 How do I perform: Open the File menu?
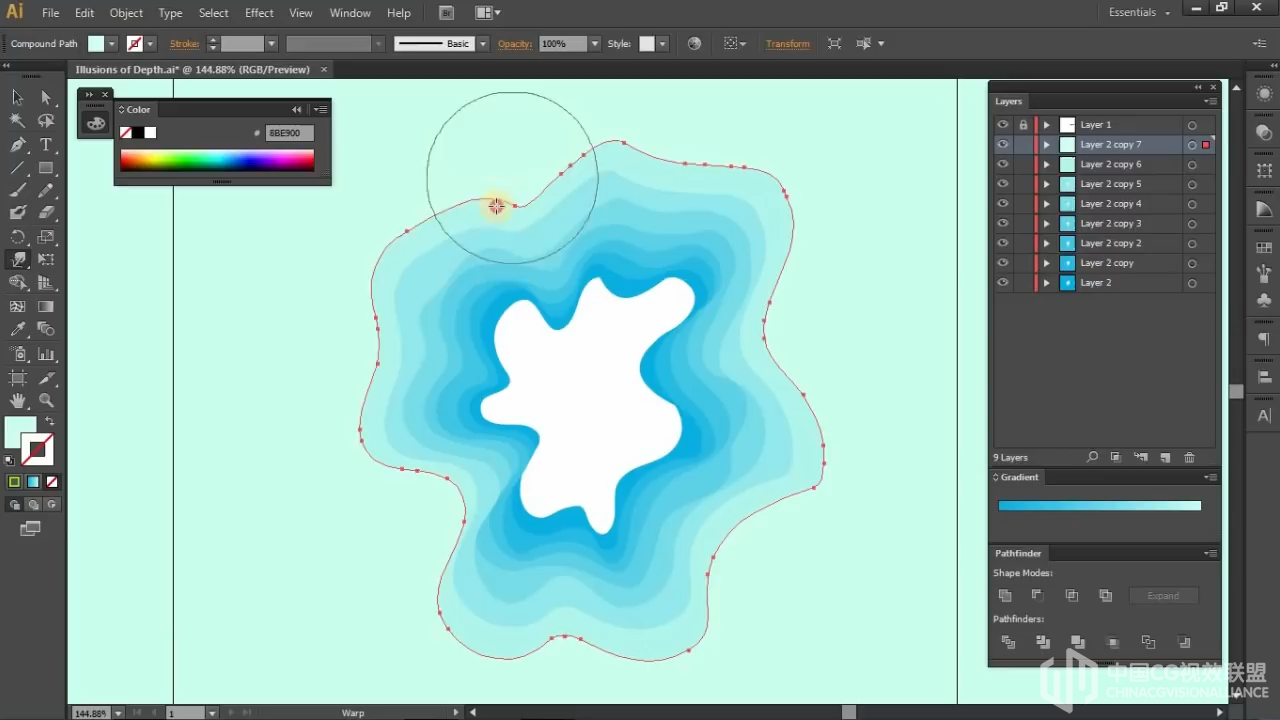pyautogui.click(x=51, y=13)
